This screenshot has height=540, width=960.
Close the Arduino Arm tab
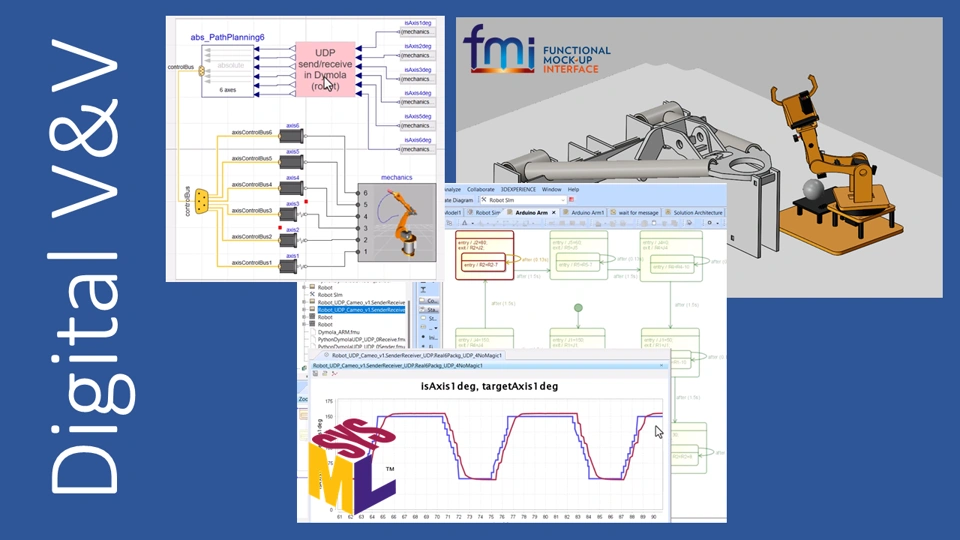[553, 212]
